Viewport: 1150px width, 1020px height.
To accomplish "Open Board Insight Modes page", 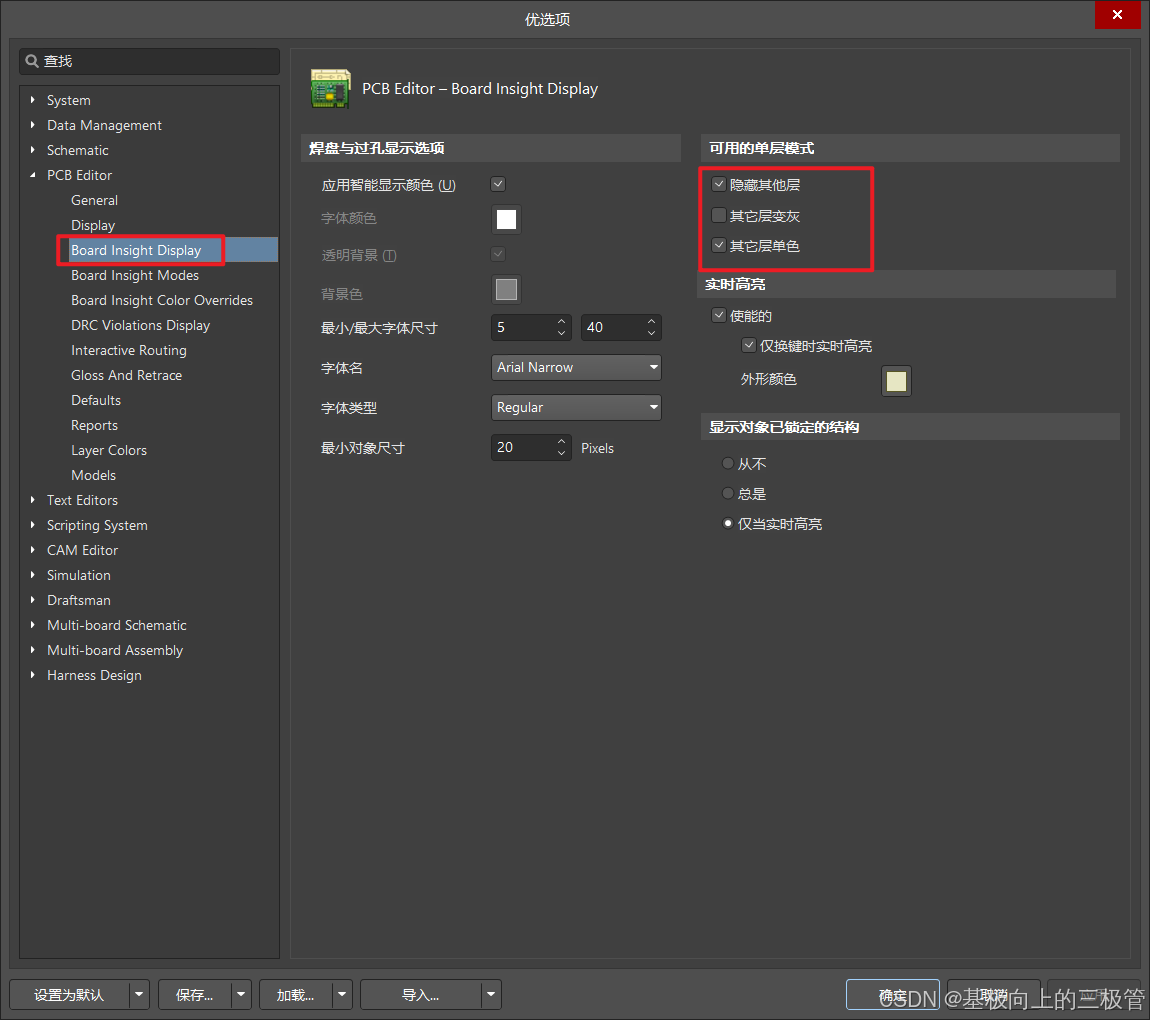I will (135, 275).
